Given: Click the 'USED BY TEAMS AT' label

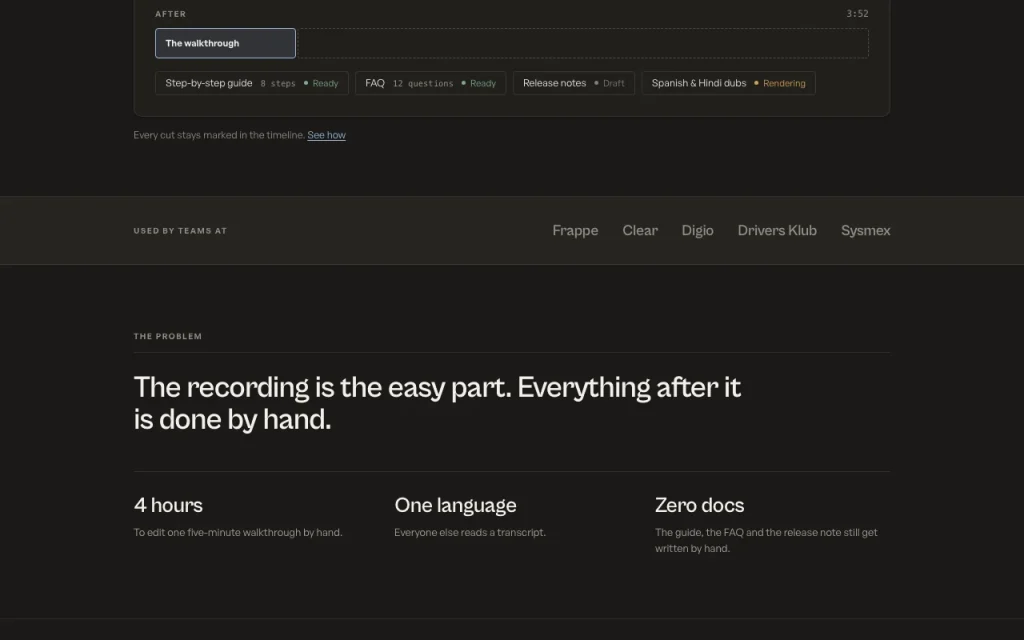Looking at the screenshot, I should 180,231.
